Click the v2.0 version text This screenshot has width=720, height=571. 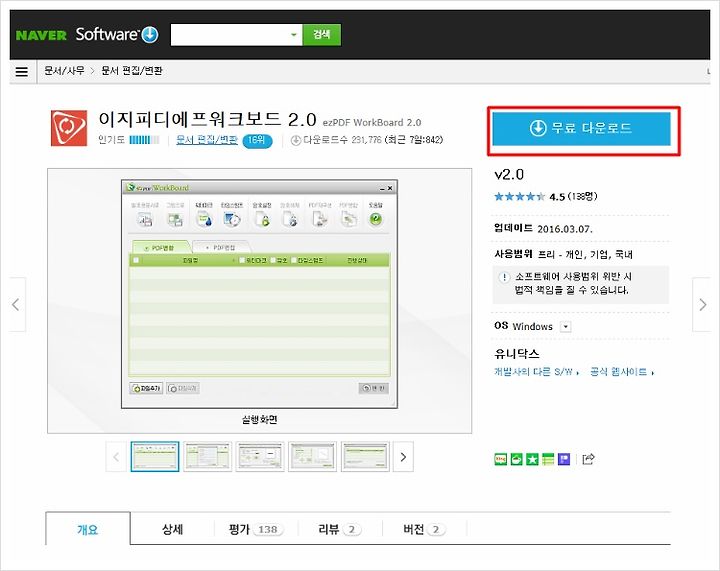pos(509,174)
